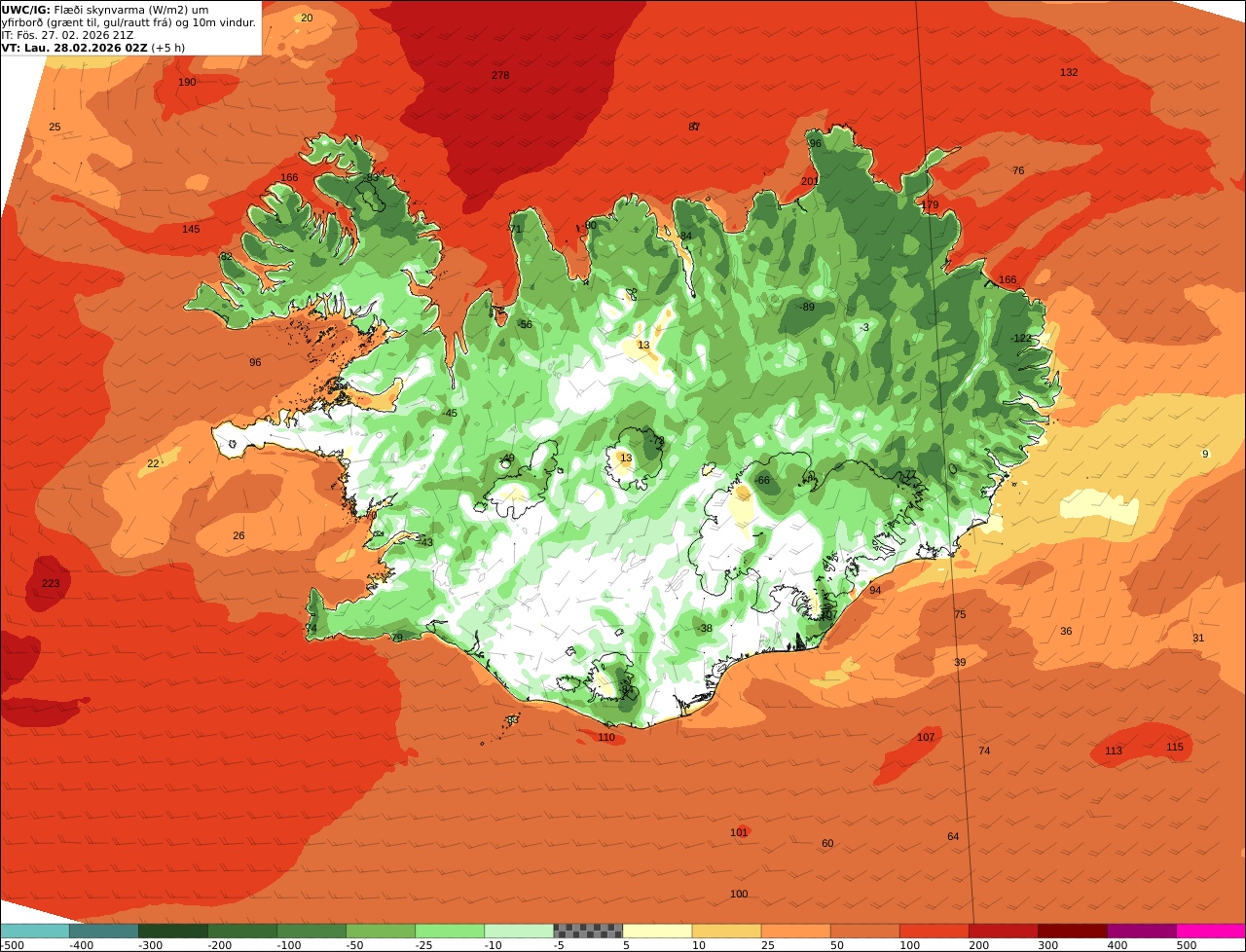Click the pale yellow 5 to 10 legend swatch
The width and height of the screenshot is (1246, 952).
(x=657, y=931)
